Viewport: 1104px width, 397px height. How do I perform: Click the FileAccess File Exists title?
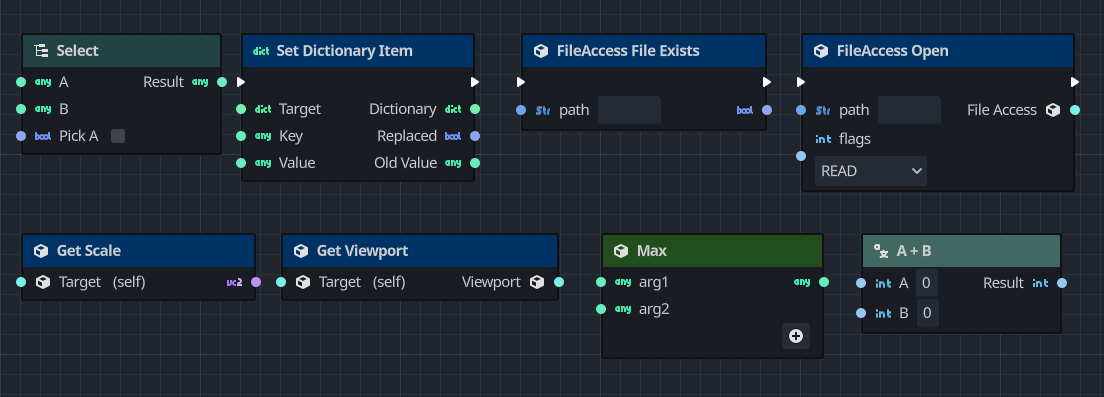(x=628, y=51)
